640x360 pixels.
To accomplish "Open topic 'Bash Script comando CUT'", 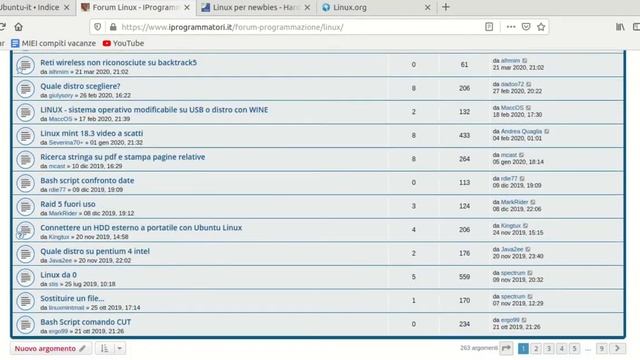I will point(85,322).
